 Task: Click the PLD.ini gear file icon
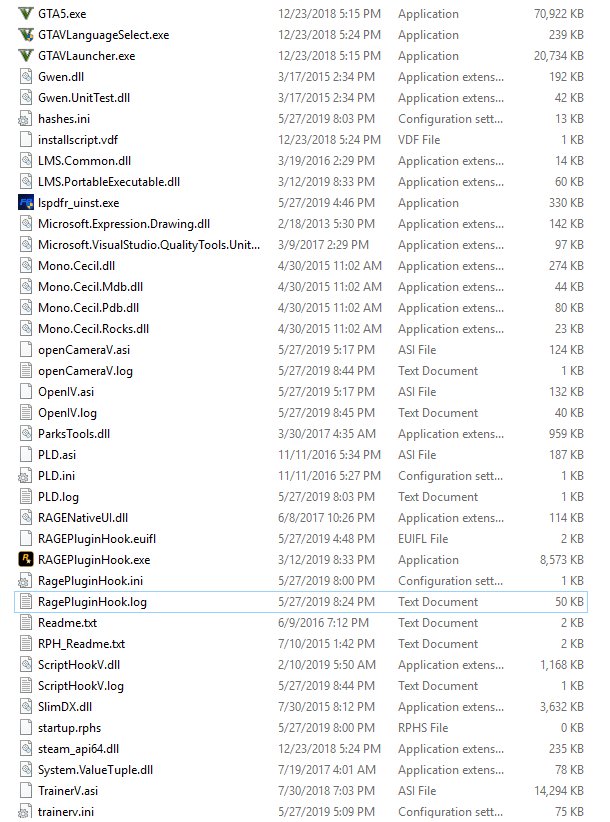pyautogui.click(x=25, y=475)
